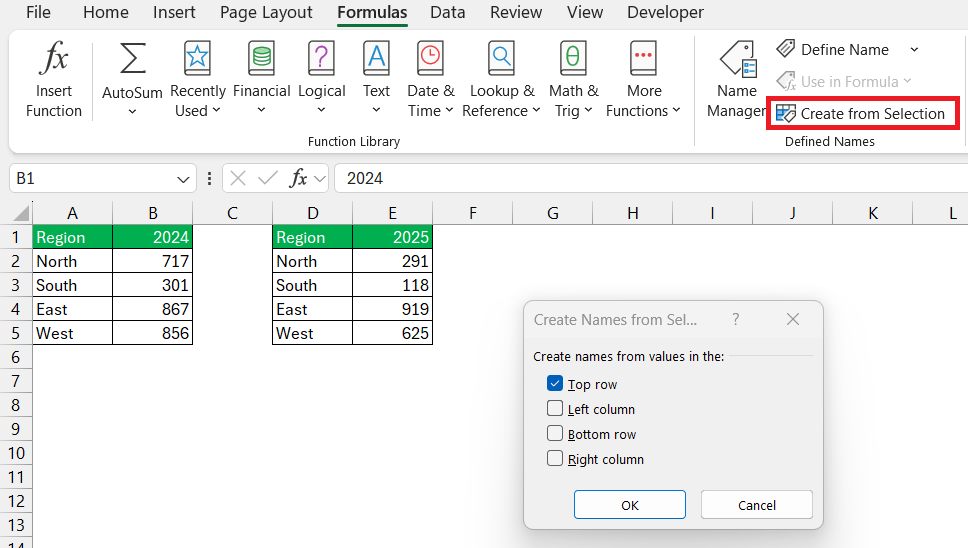Expand the Name Box dropdown
Viewport: 968px width, 548px height.
point(183,179)
